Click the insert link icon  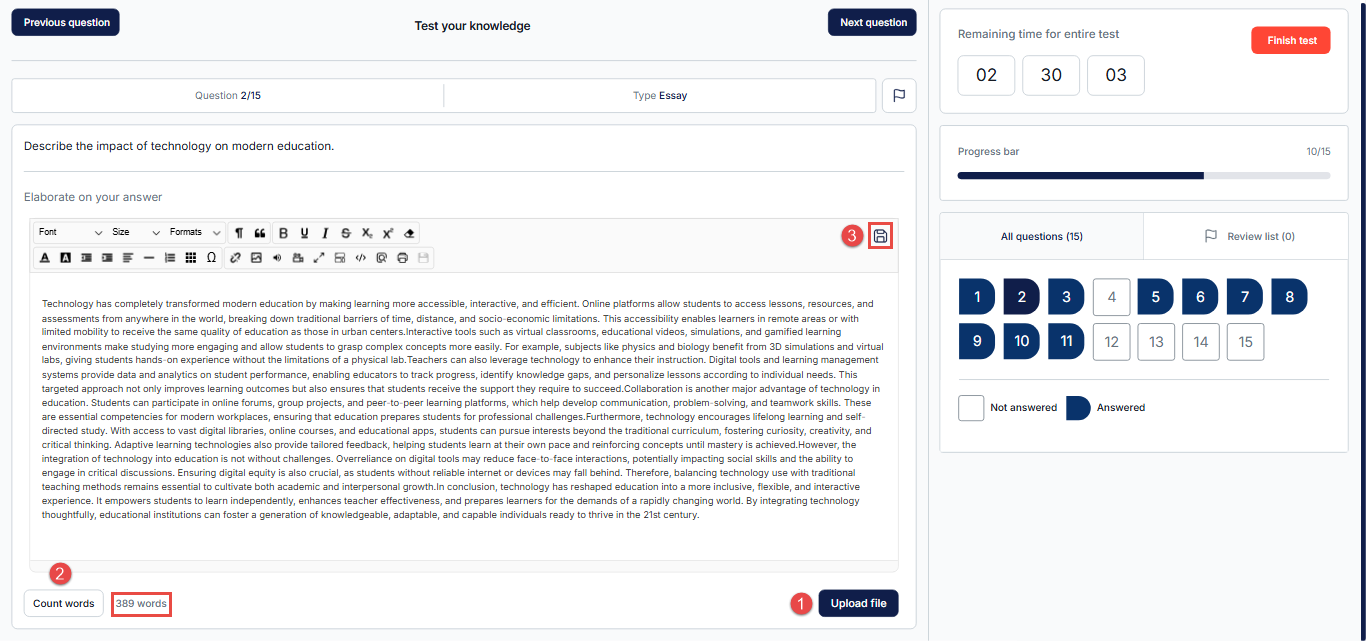pos(236,257)
